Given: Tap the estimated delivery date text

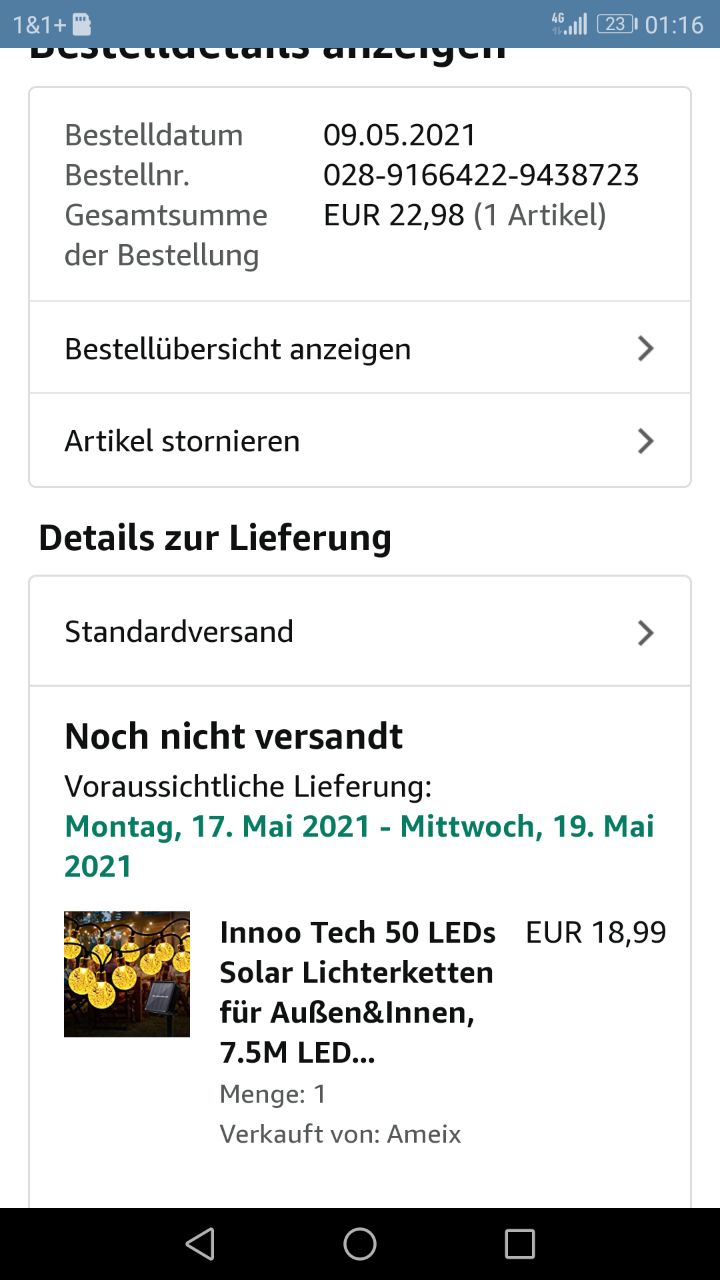Looking at the screenshot, I should [x=359, y=846].
